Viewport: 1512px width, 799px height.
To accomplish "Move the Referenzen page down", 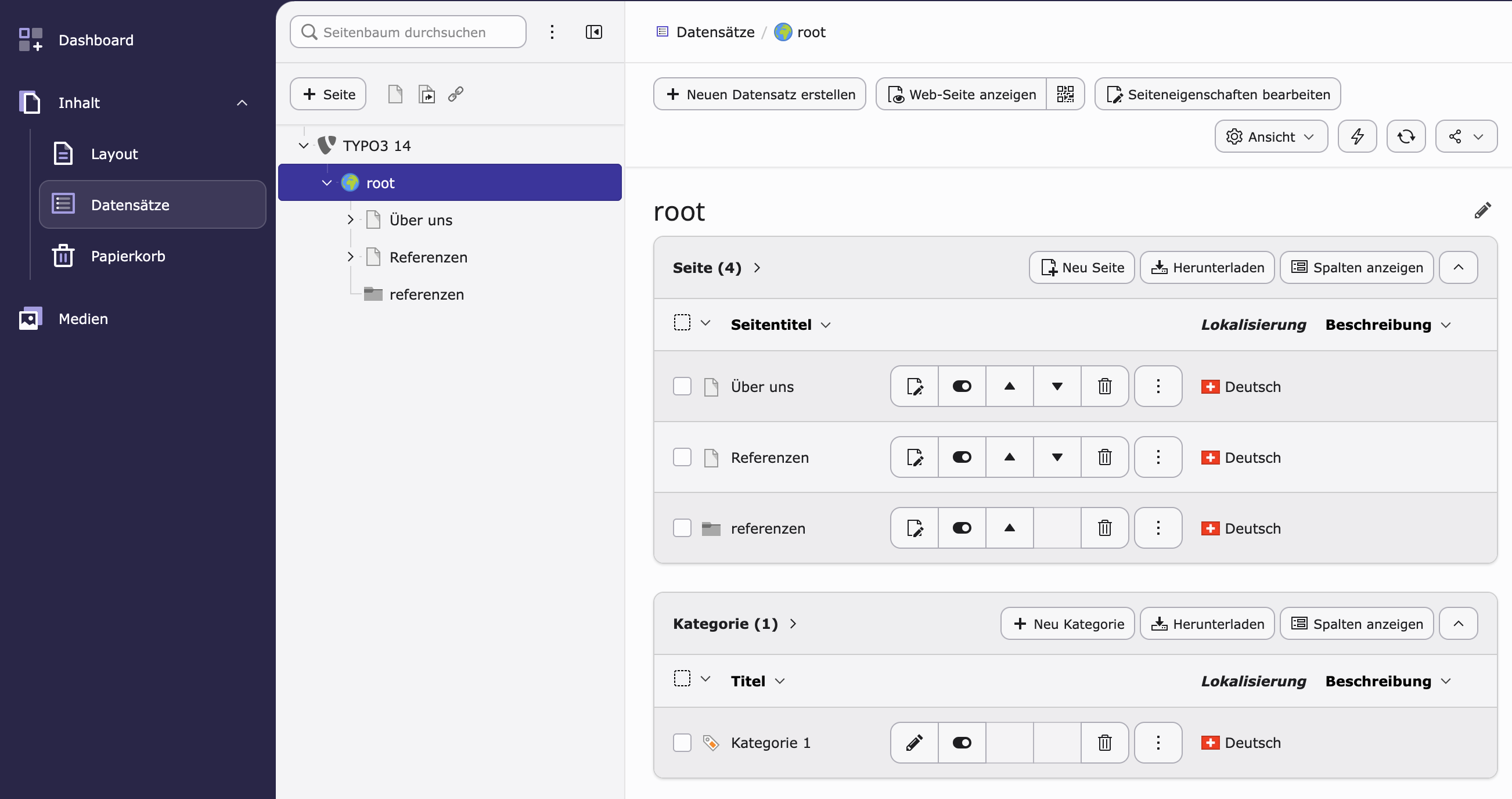I will 1057,457.
